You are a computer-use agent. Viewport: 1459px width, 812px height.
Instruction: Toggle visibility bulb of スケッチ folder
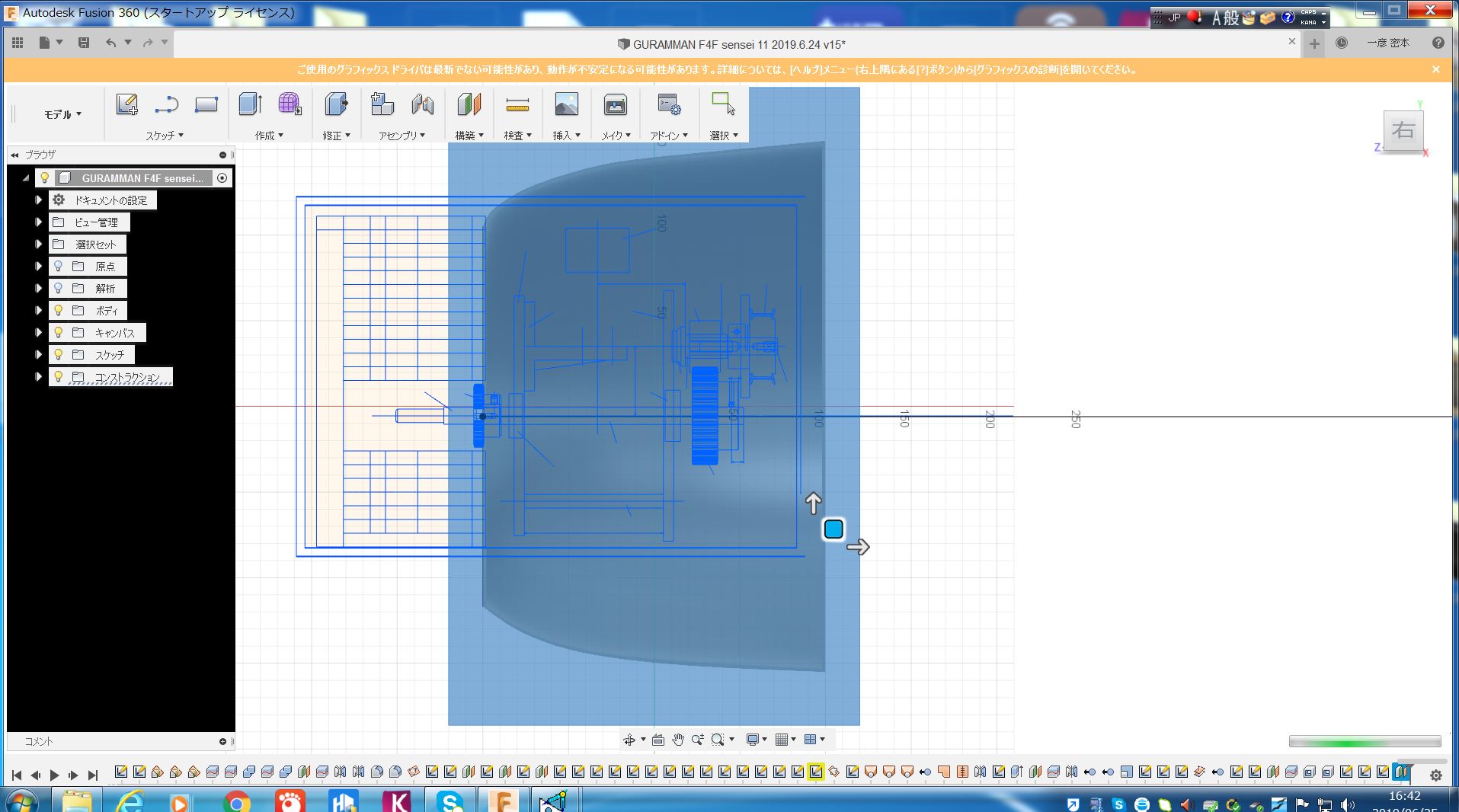click(x=58, y=354)
